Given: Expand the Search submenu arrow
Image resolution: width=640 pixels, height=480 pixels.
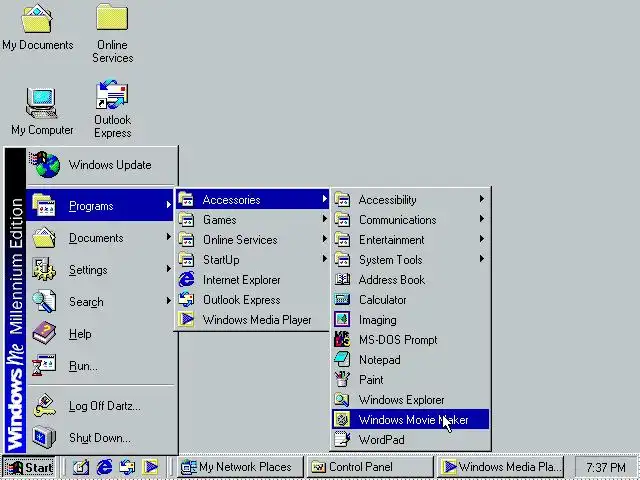Looking at the screenshot, I should pos(169,301).
